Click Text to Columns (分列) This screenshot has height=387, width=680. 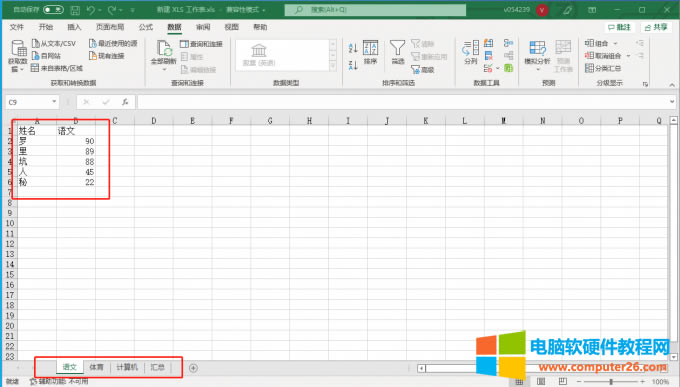[x=471, y=52]
